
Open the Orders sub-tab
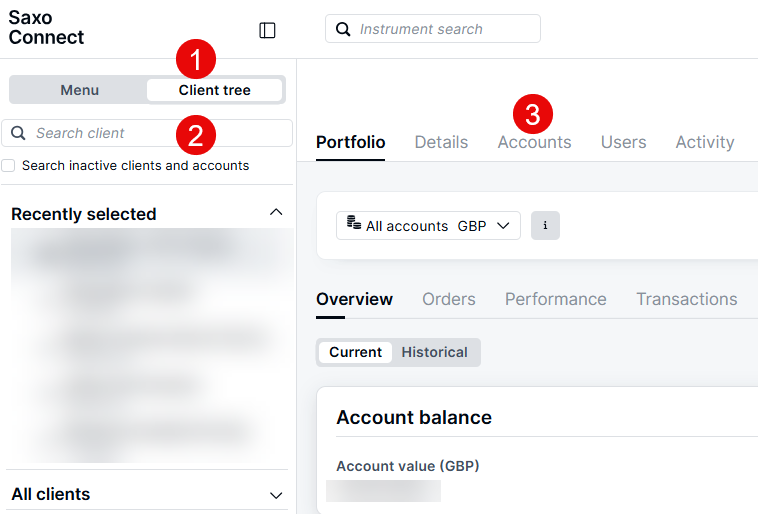[x=448, y=299]
